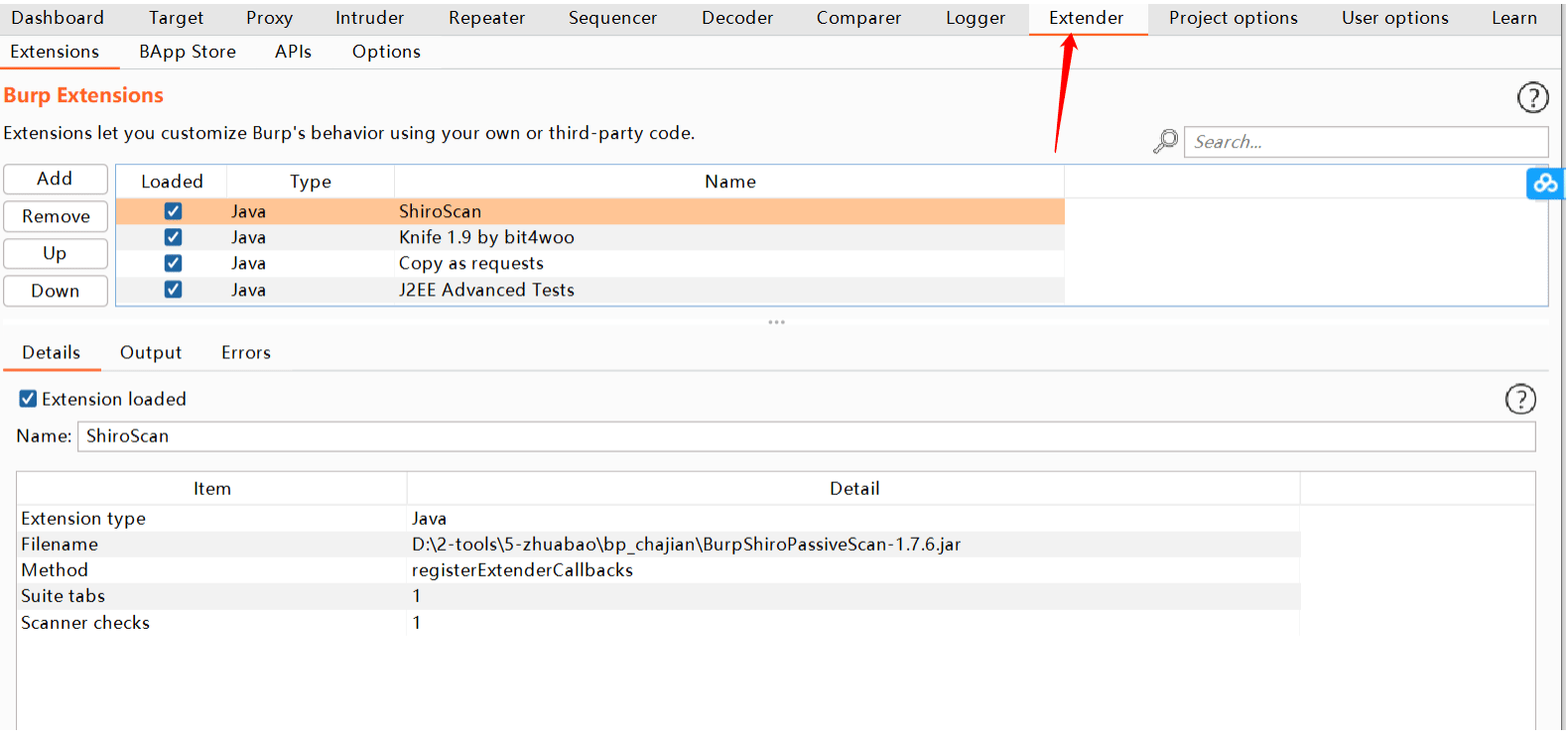Image resolution: width=1568 pixels, height=740 pixels.
Task: Uncheck the ShiroScan loaded checkbox
Action: (173, 211)
